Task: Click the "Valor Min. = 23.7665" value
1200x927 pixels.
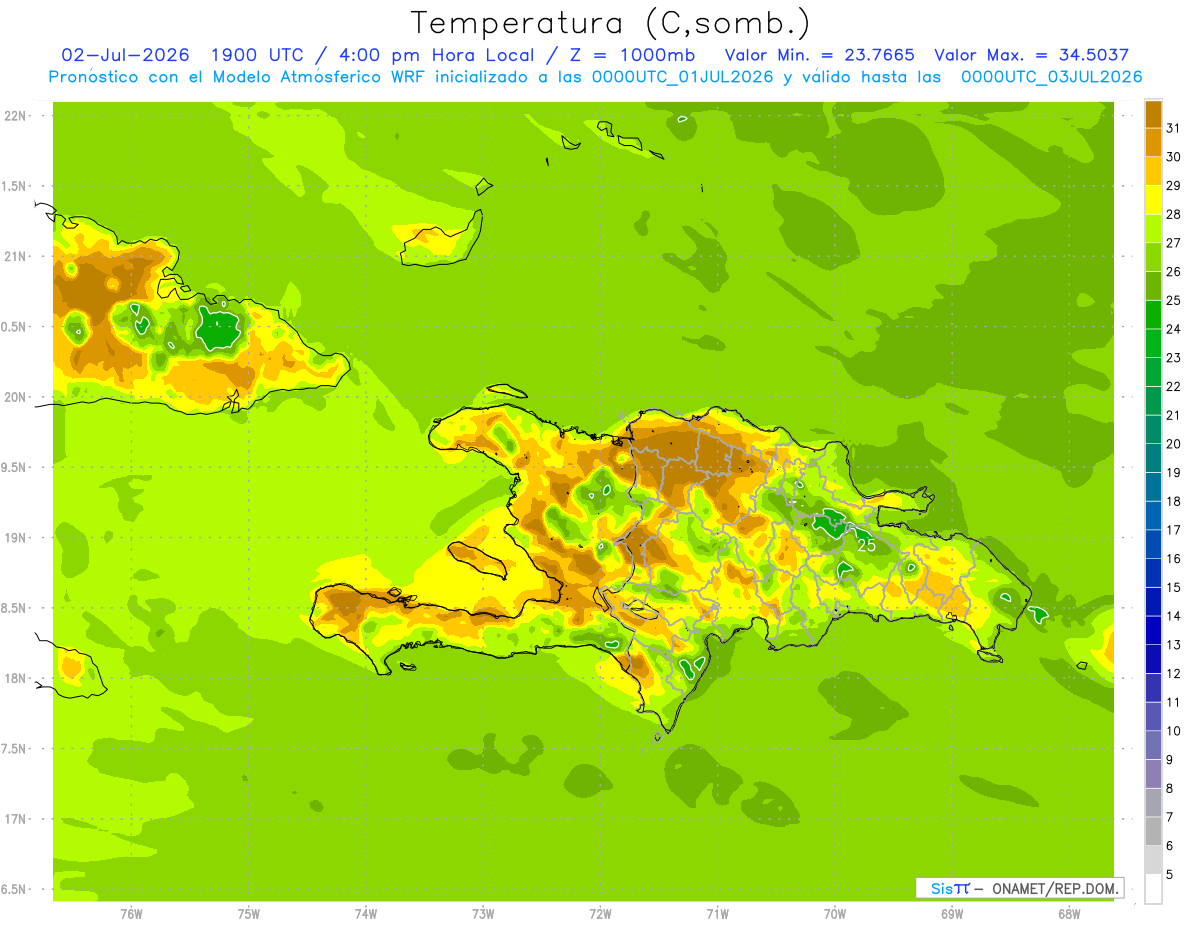Action: (x=819, y=55)
